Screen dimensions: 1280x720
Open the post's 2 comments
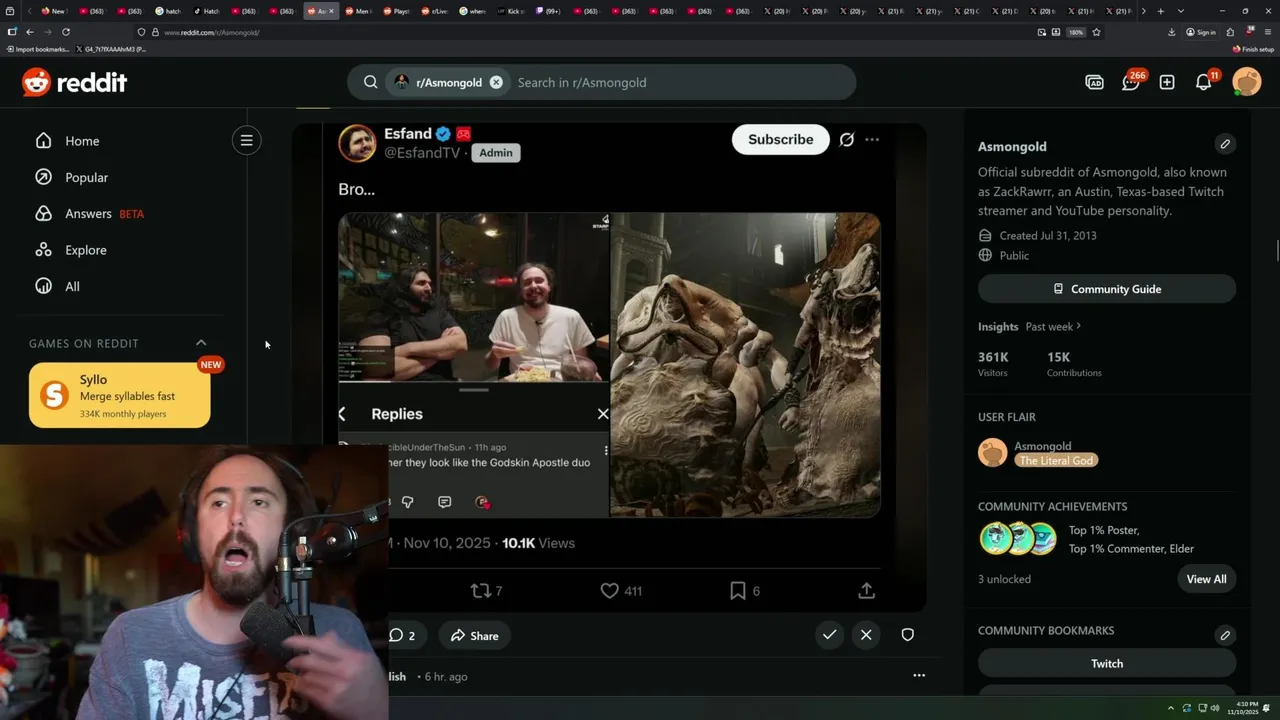[404, 636]
